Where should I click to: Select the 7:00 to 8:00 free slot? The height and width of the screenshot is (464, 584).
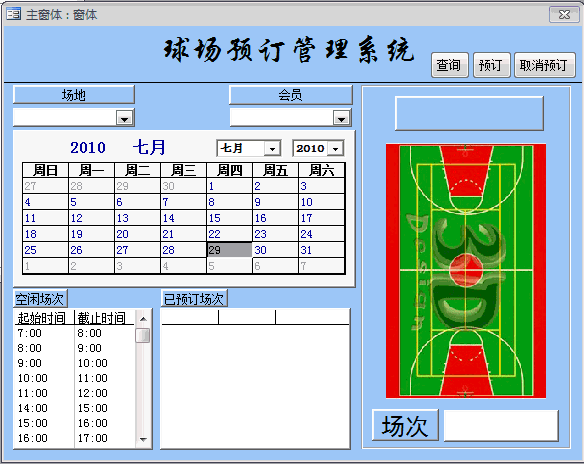[74, 333]
